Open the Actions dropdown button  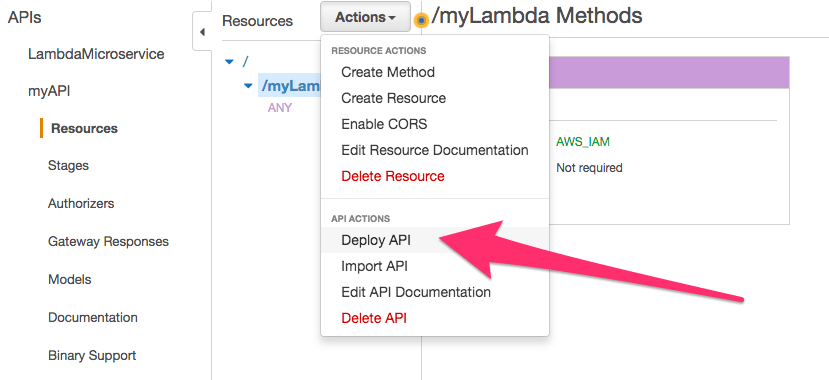[365, 17]
